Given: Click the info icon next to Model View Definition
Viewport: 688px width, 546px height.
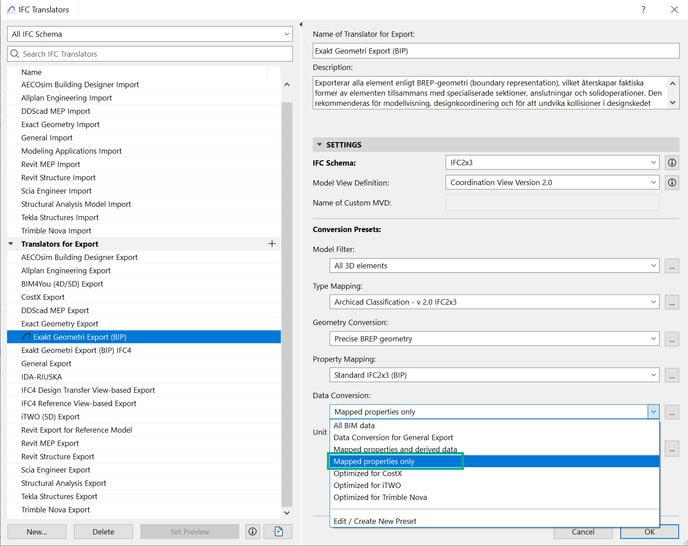Looking at the screenshot, I should (x=672, y=183).
